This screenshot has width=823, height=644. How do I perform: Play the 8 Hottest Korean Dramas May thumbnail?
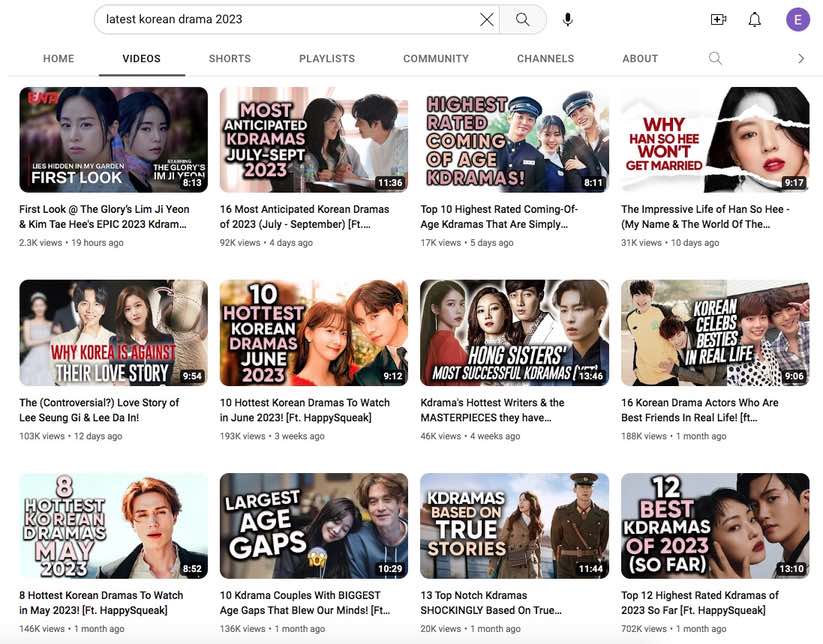[113, 525]
